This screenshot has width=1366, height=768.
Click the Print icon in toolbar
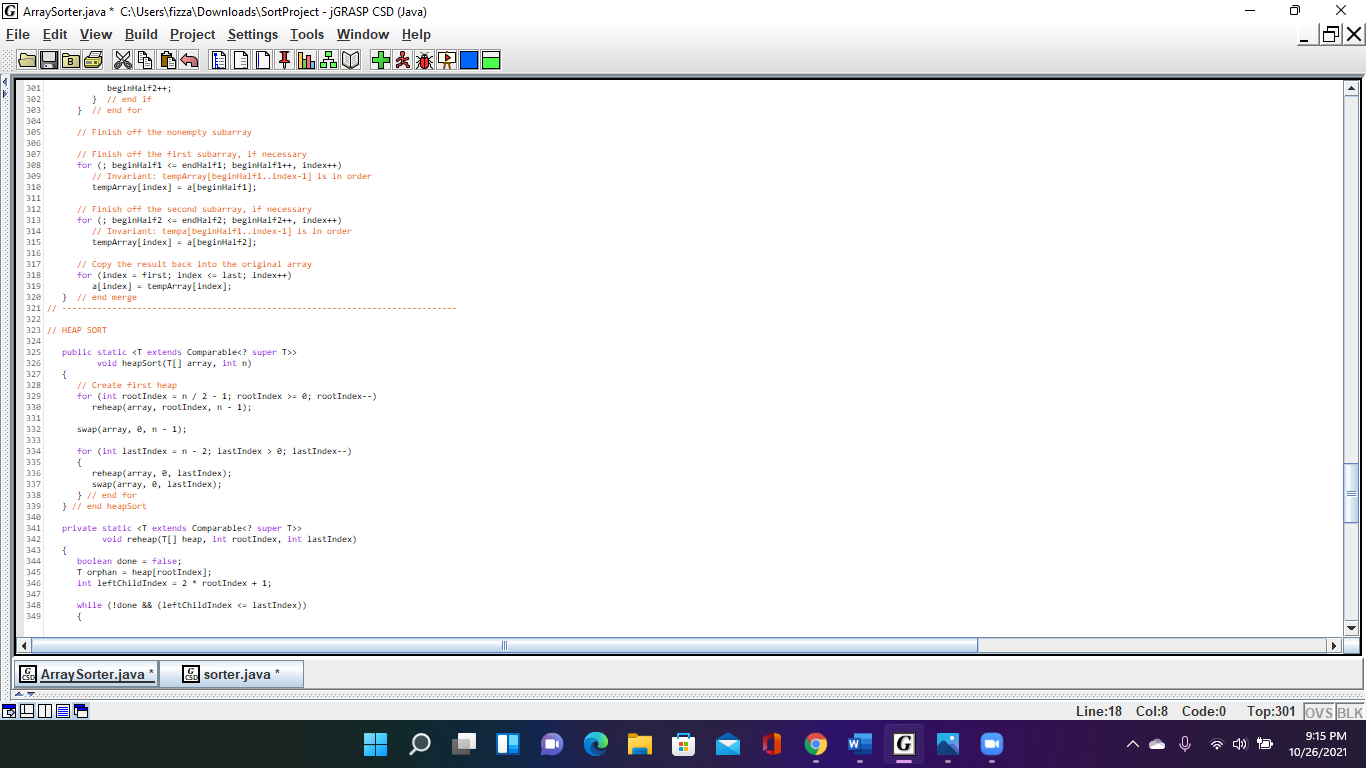click(93, 60)
